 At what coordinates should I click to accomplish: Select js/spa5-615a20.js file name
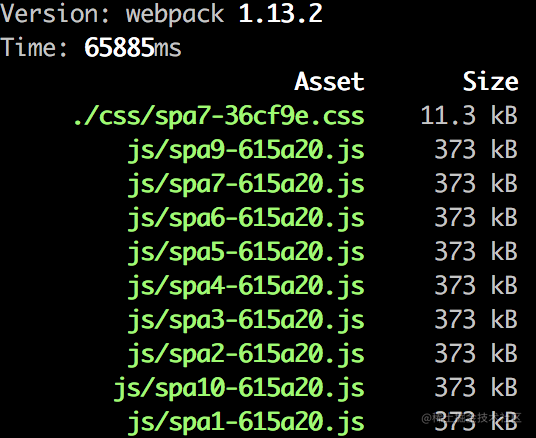click(x=246, y=252)
